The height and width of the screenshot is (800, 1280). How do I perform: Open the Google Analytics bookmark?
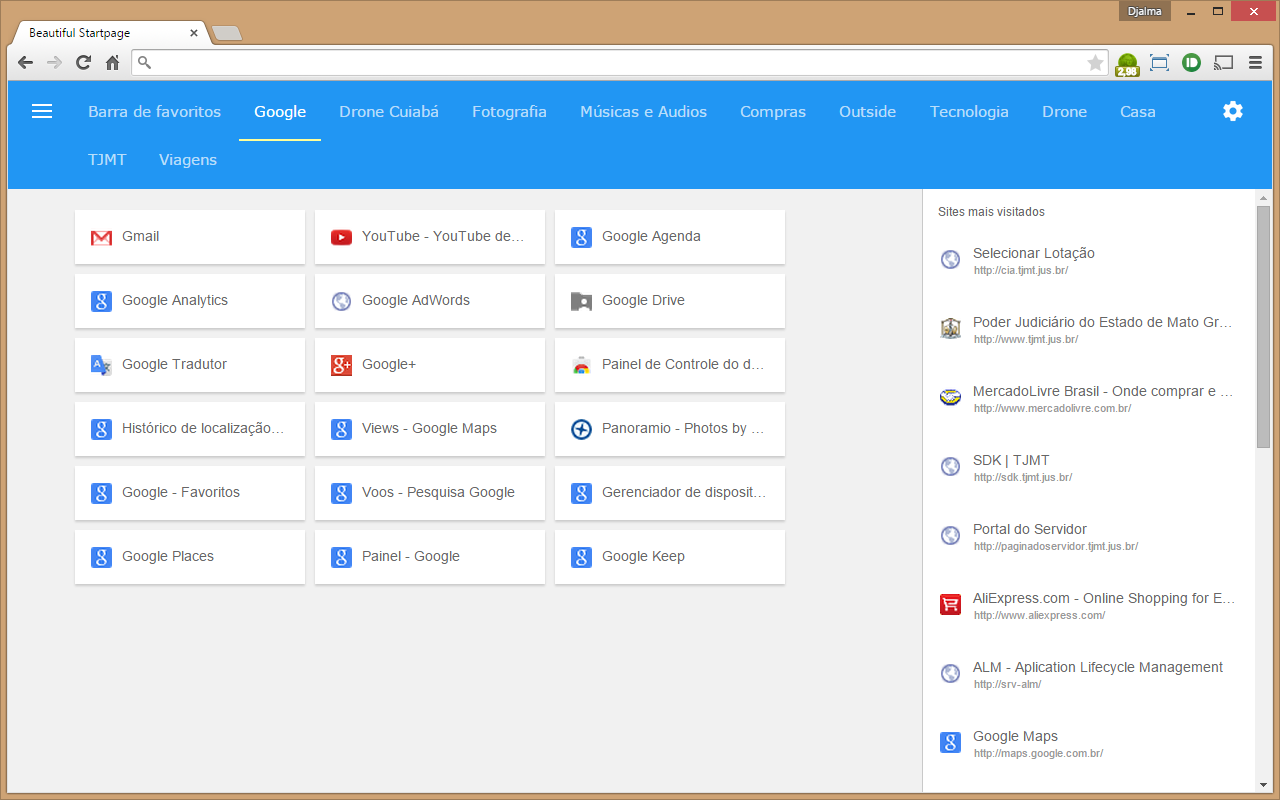pyautogui.click(x=190, y=301)
